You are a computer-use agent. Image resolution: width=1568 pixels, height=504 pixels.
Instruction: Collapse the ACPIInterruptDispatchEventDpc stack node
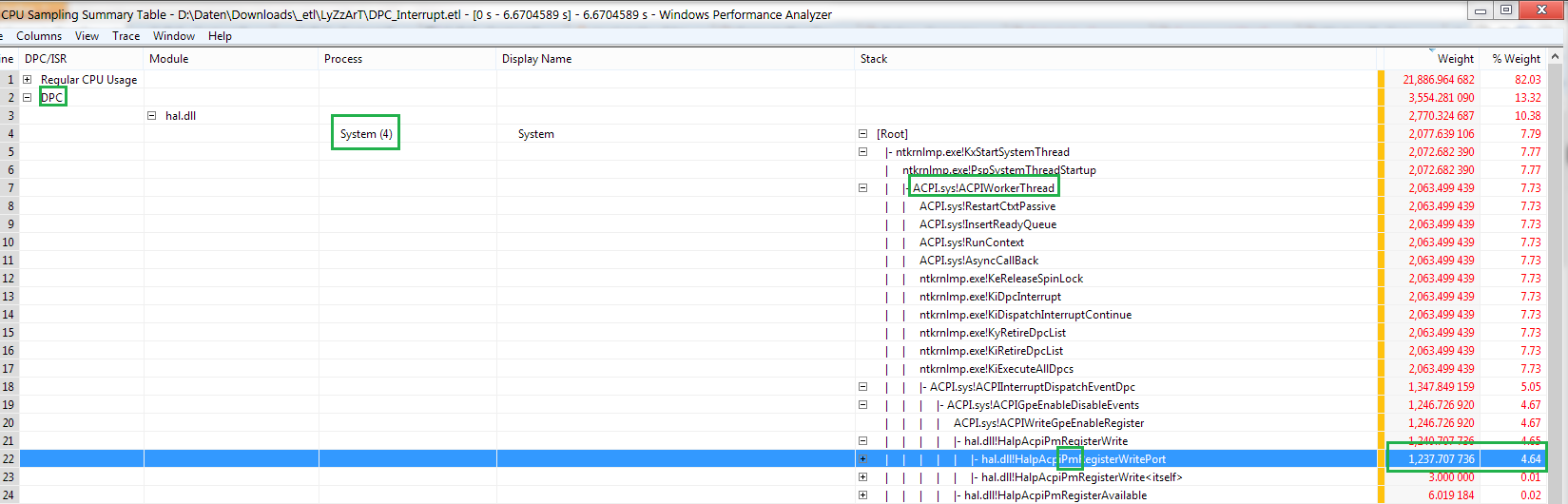point(863,387)
